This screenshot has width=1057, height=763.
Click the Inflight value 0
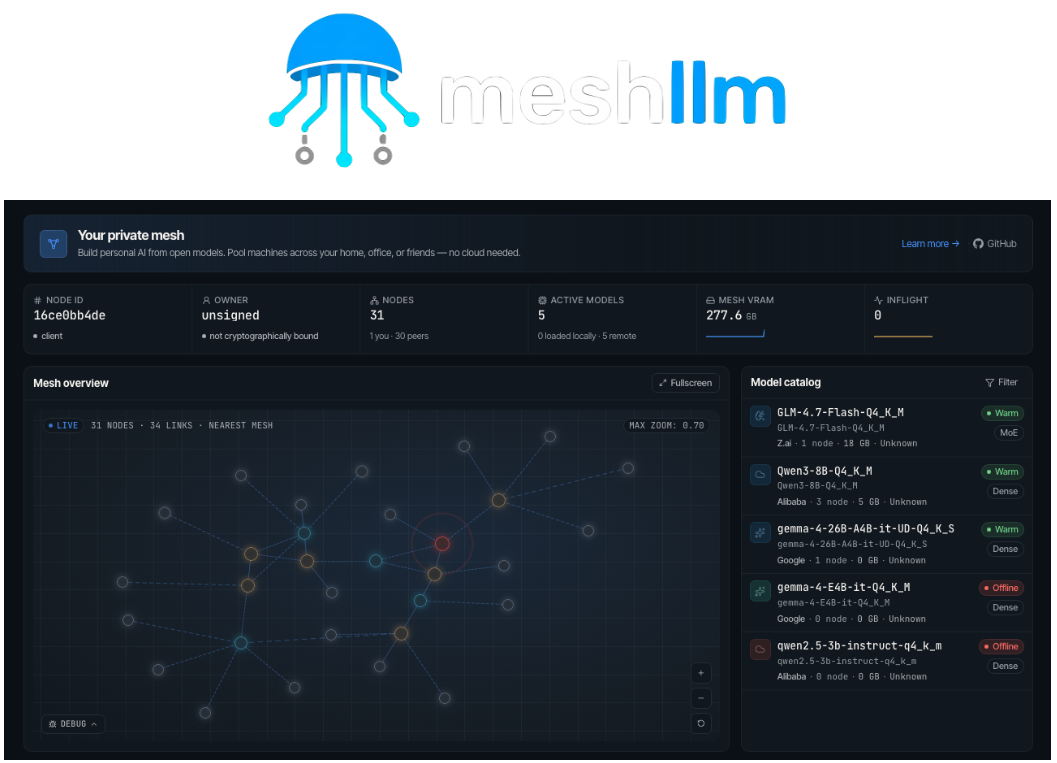[x=878, y=315]
